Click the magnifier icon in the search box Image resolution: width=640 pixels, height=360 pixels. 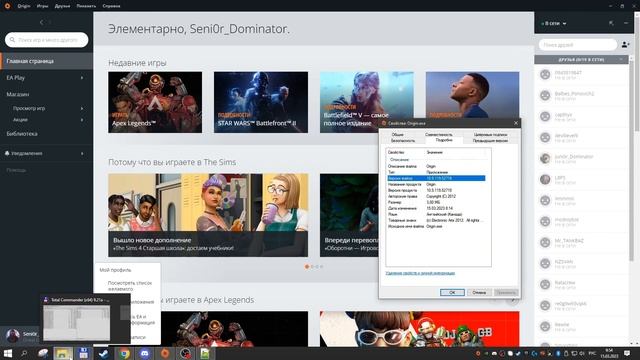pyautogui.click(x=12, y=40)
